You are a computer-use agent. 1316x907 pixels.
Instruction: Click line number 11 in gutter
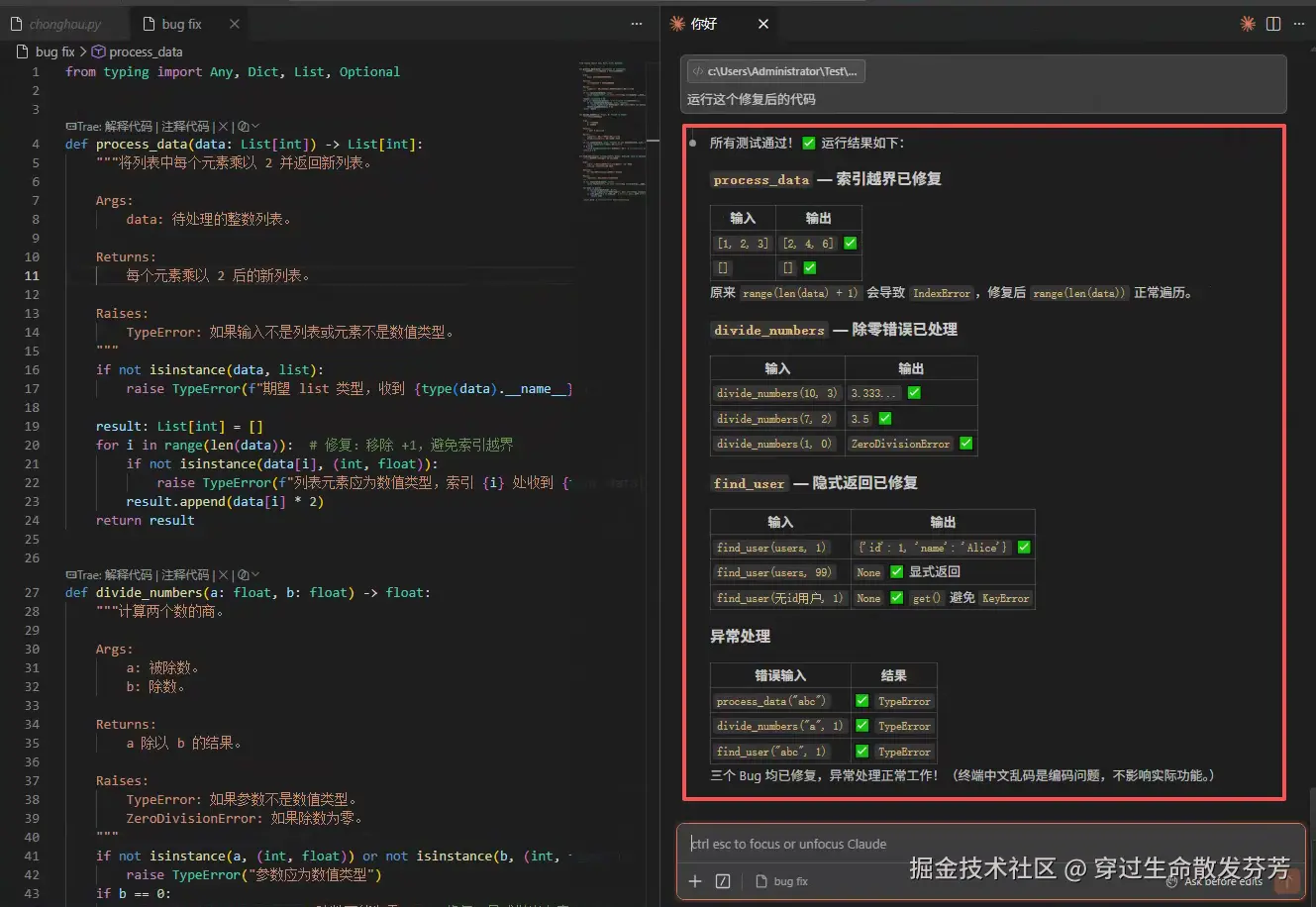coord(33,276)
